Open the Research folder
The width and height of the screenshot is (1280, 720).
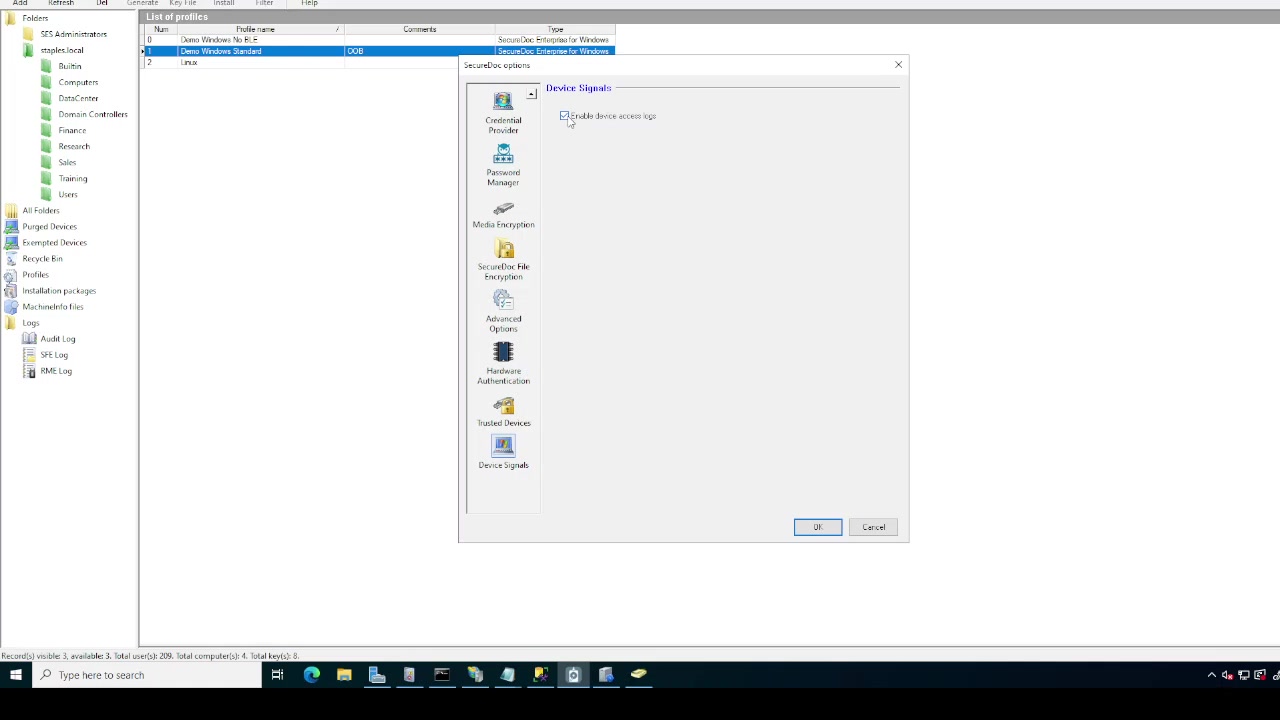point(74,146)
